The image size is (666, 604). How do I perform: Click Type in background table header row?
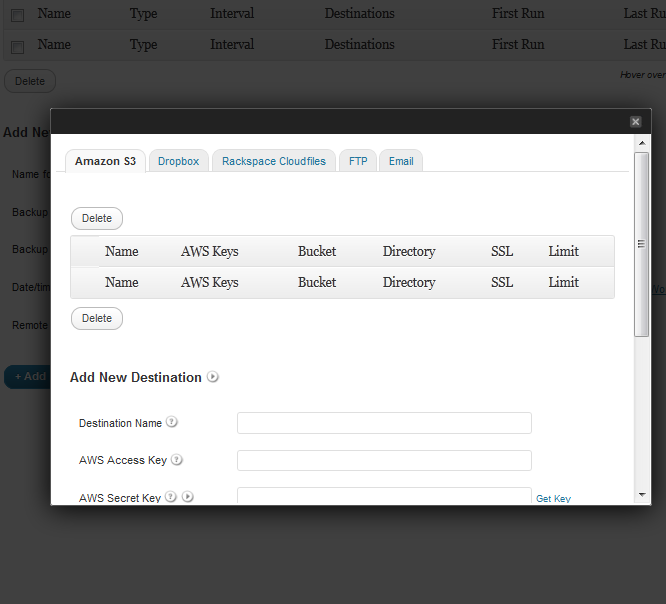click(144, 14)
